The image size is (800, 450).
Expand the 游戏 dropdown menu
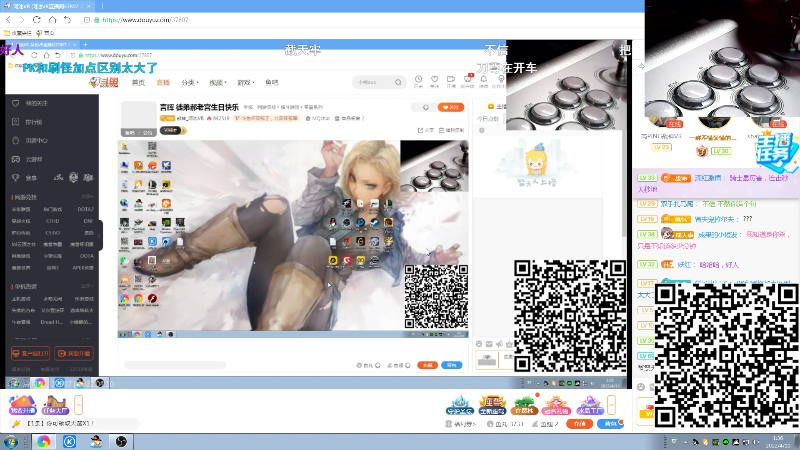pyautogui.click(x=245, y=82)
